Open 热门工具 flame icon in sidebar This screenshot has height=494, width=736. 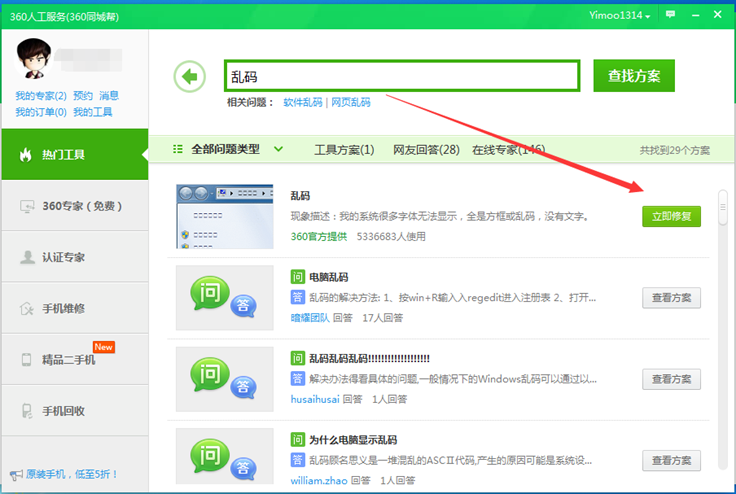(26, 155)
